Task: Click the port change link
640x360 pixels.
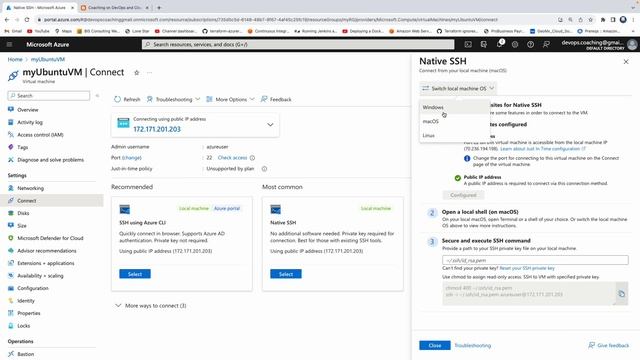Action: (x=132, y=158)
